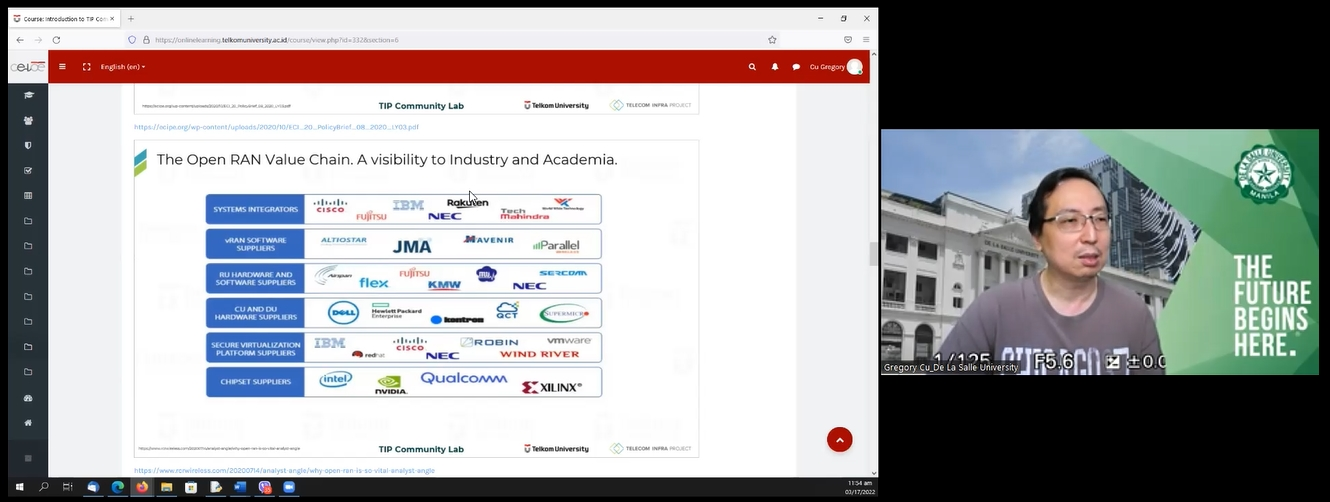Bookmark this page with the star icon
This screenshot has width=1330, height=502.
click(772, 40)
